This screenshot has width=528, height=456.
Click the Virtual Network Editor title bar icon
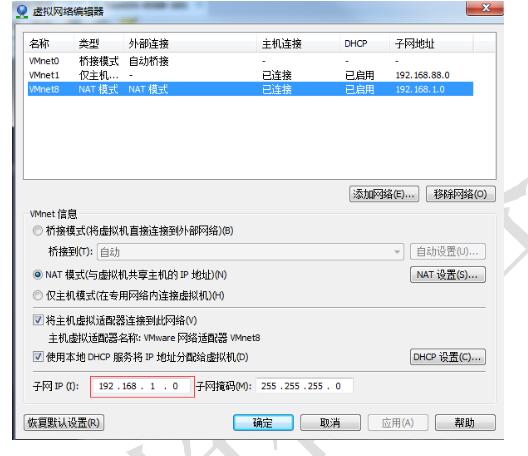click(x=22, y=11)
